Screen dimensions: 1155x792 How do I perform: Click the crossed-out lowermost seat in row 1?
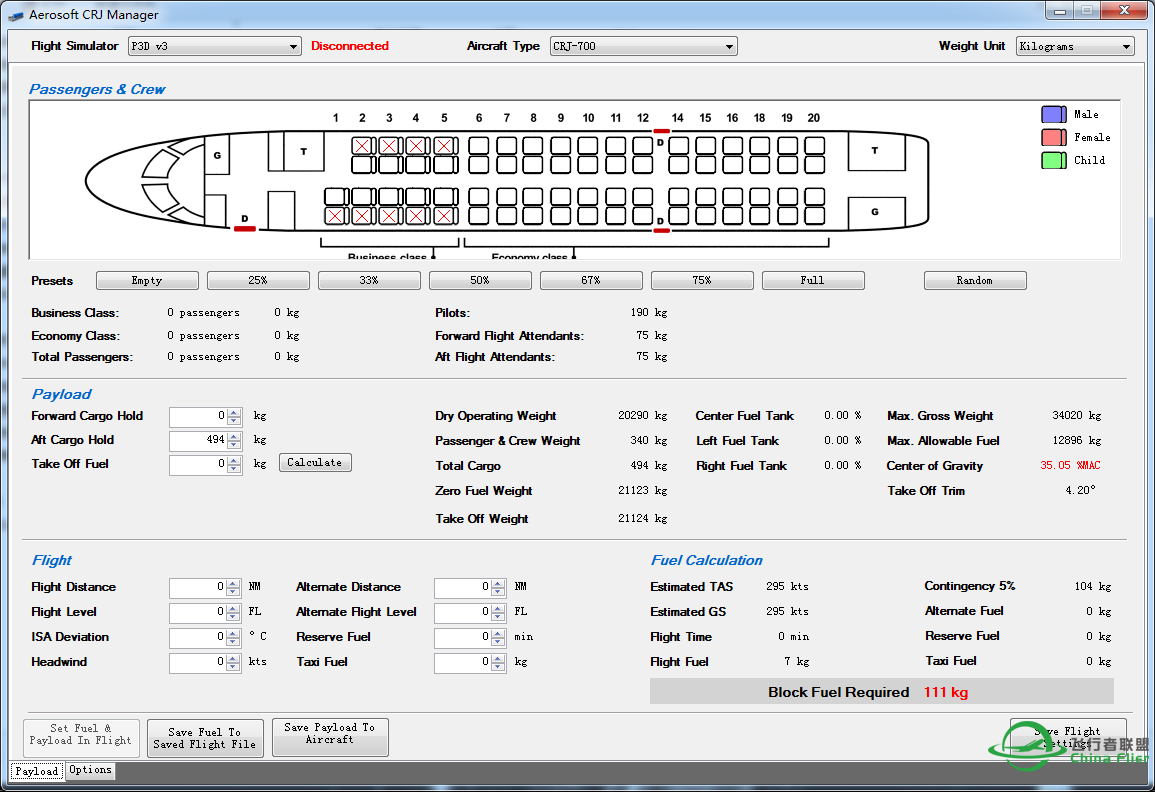[335, 216]
